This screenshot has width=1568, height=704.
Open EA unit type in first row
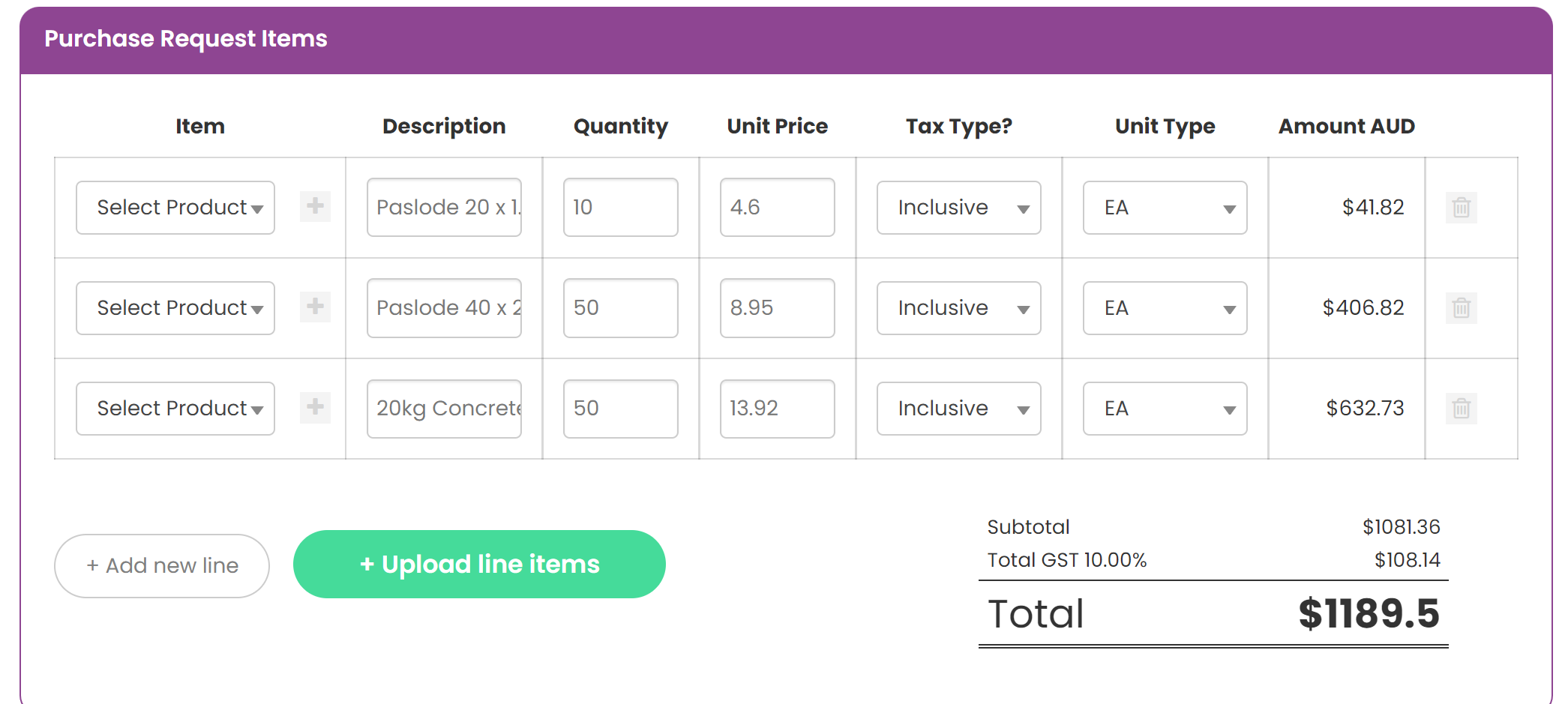click(1165, 208)
